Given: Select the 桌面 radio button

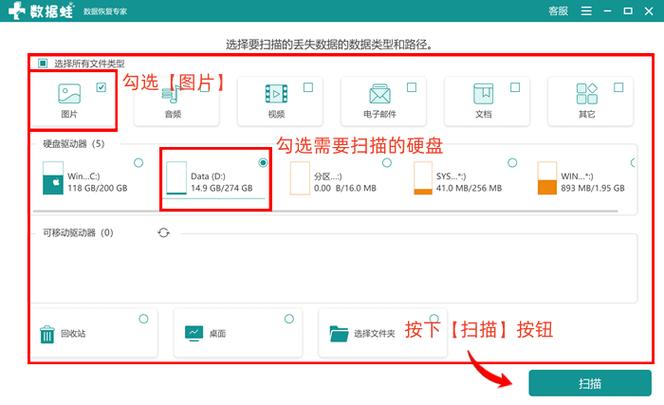Looking at the screenshot, I should click(289, 319).
